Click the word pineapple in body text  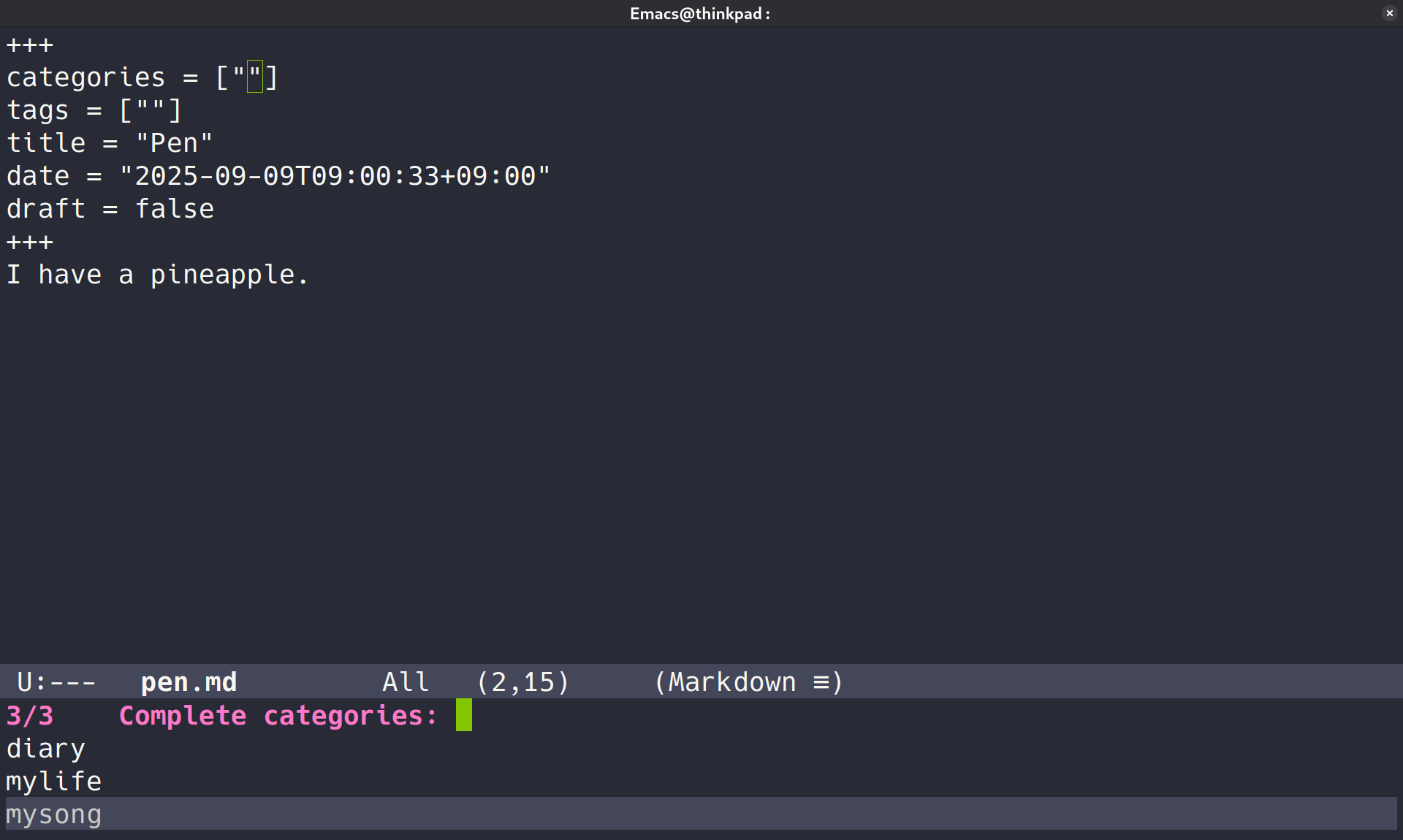click(x=222, y=275)
